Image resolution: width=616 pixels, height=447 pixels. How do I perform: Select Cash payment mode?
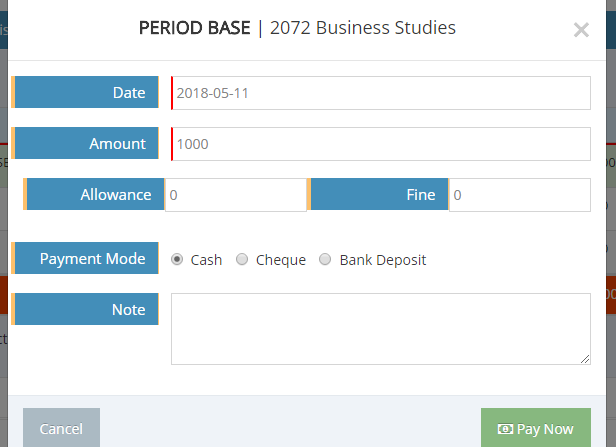click(178, 260)
